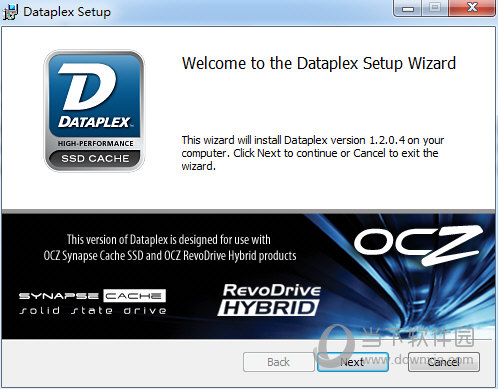Image resolution: width=498 pixels, height=389 pixels.
Task: Click the disabled maximize window button
Action: pos(435,8)
